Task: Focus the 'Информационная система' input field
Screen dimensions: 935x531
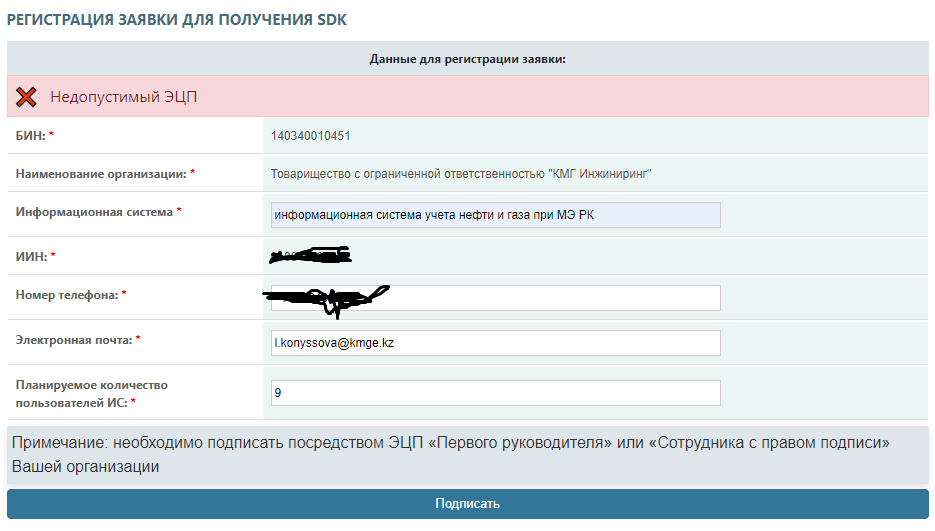Action: pos(495,215)
